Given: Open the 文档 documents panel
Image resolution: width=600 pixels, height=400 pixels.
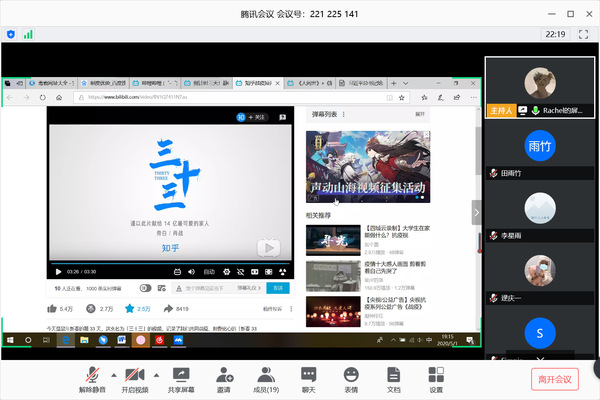Looking at the screenshot, I should click(x=393, y=379).
